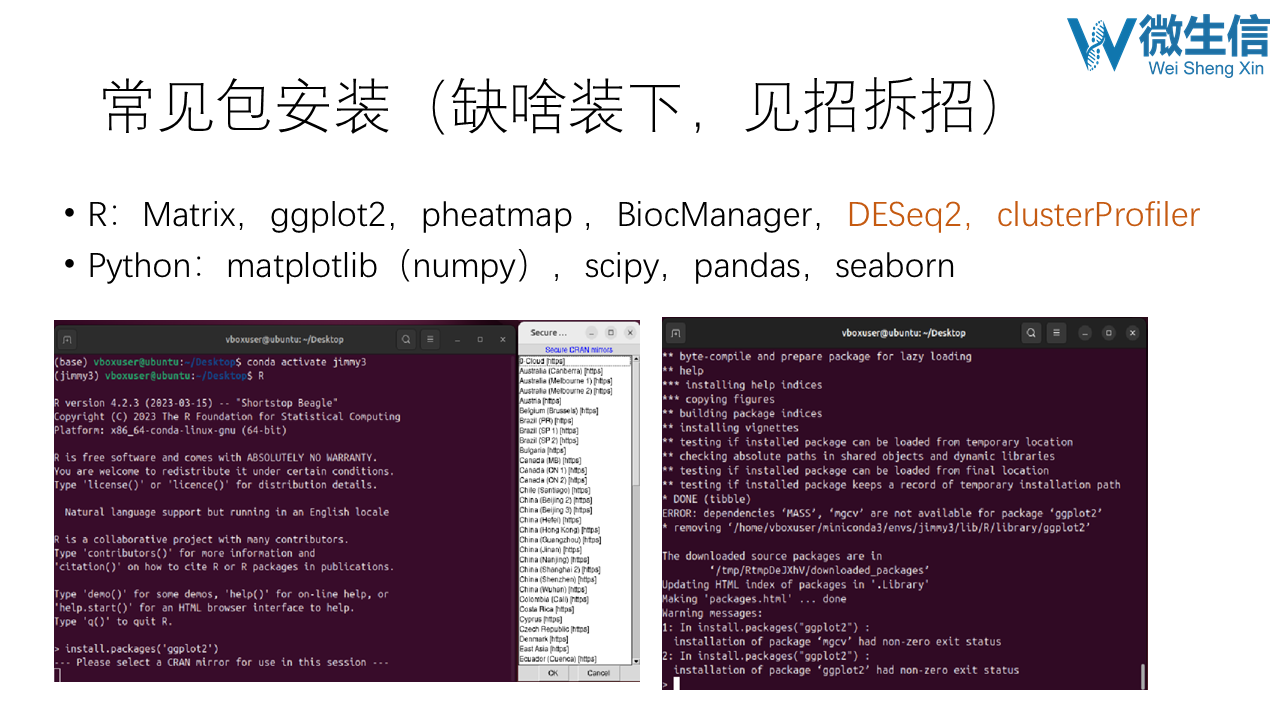Select the "0-Cloud [https]" mirror

click(x=574, y=361)
